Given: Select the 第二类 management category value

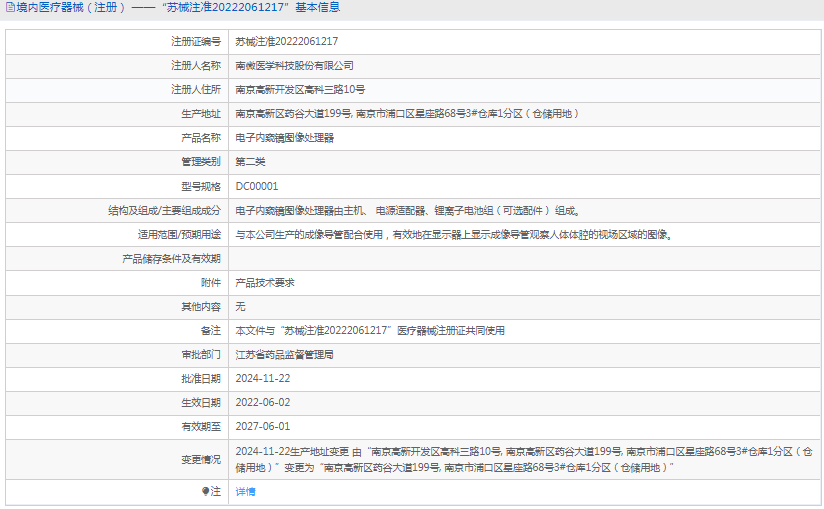Looking at the screenshot, I should click(250, 162).
